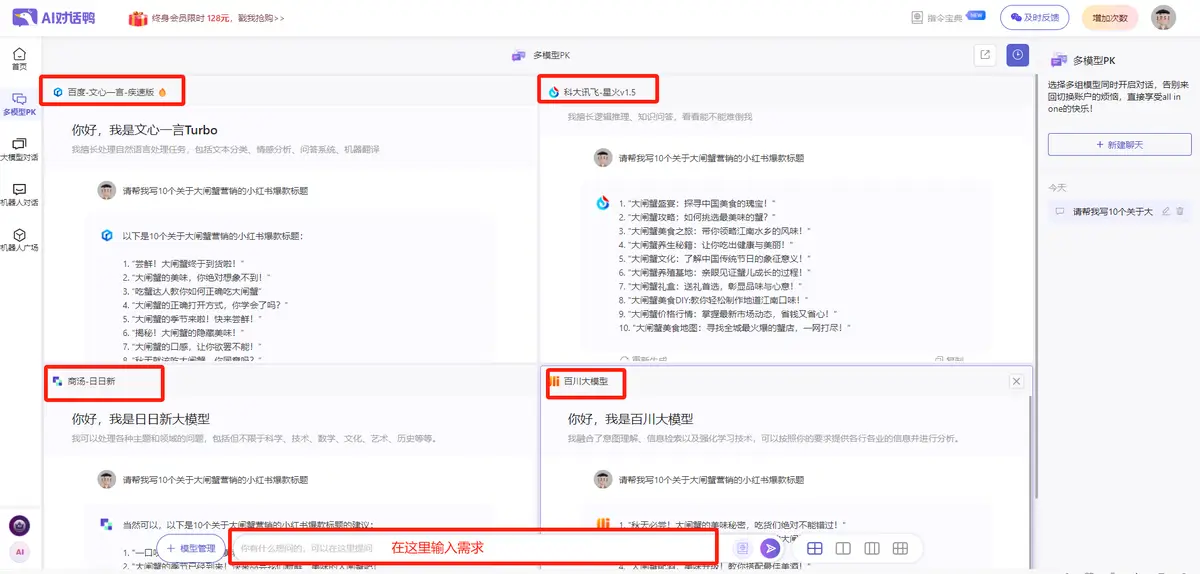Switch to four-panel grid layout
Image resolution: width=1200 pixels, height=574 pixels.
(815, 548)
